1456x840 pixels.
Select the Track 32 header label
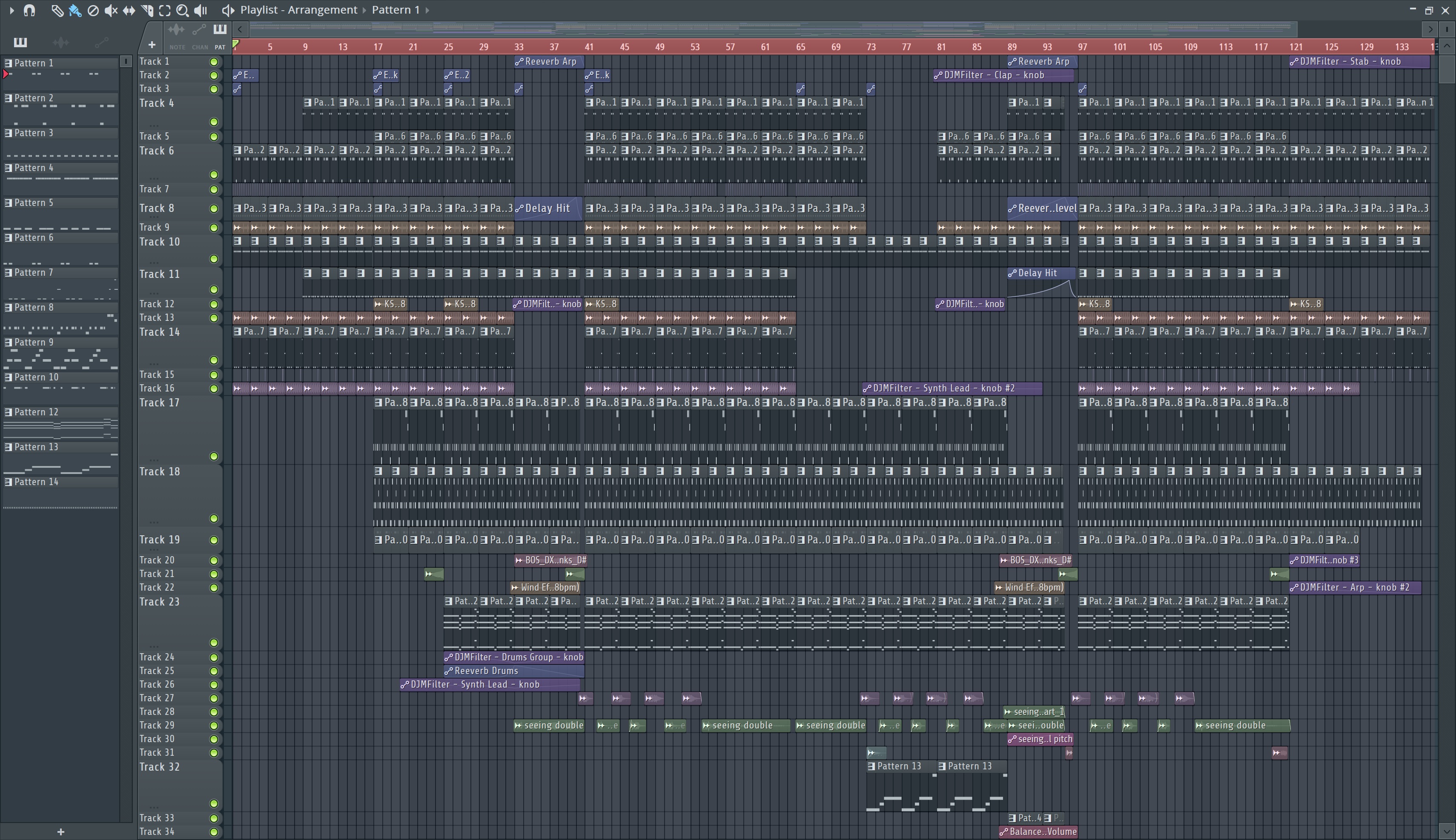pyautogui.click(x=159, y=767)
